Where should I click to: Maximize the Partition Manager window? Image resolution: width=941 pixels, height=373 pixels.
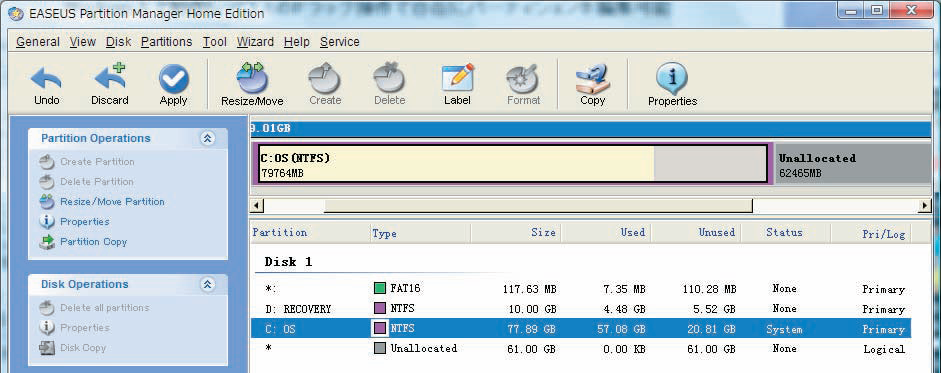point(877,10)
